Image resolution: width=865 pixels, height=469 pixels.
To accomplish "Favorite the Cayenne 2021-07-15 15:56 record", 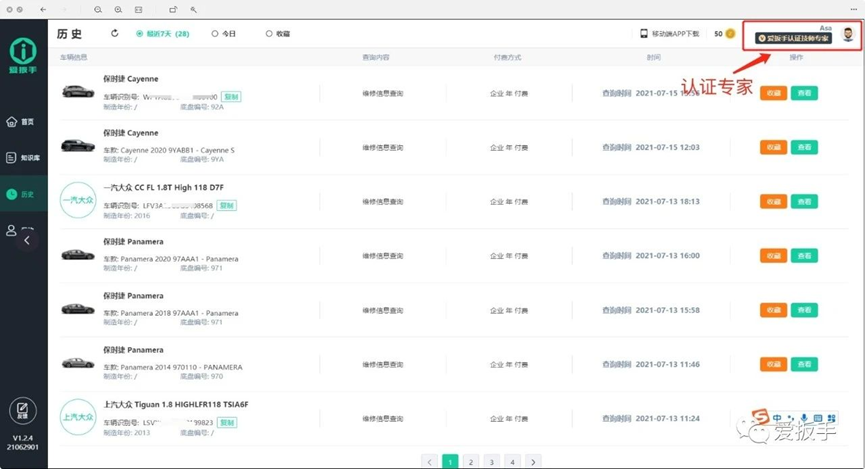I will [x=773, y=93].
